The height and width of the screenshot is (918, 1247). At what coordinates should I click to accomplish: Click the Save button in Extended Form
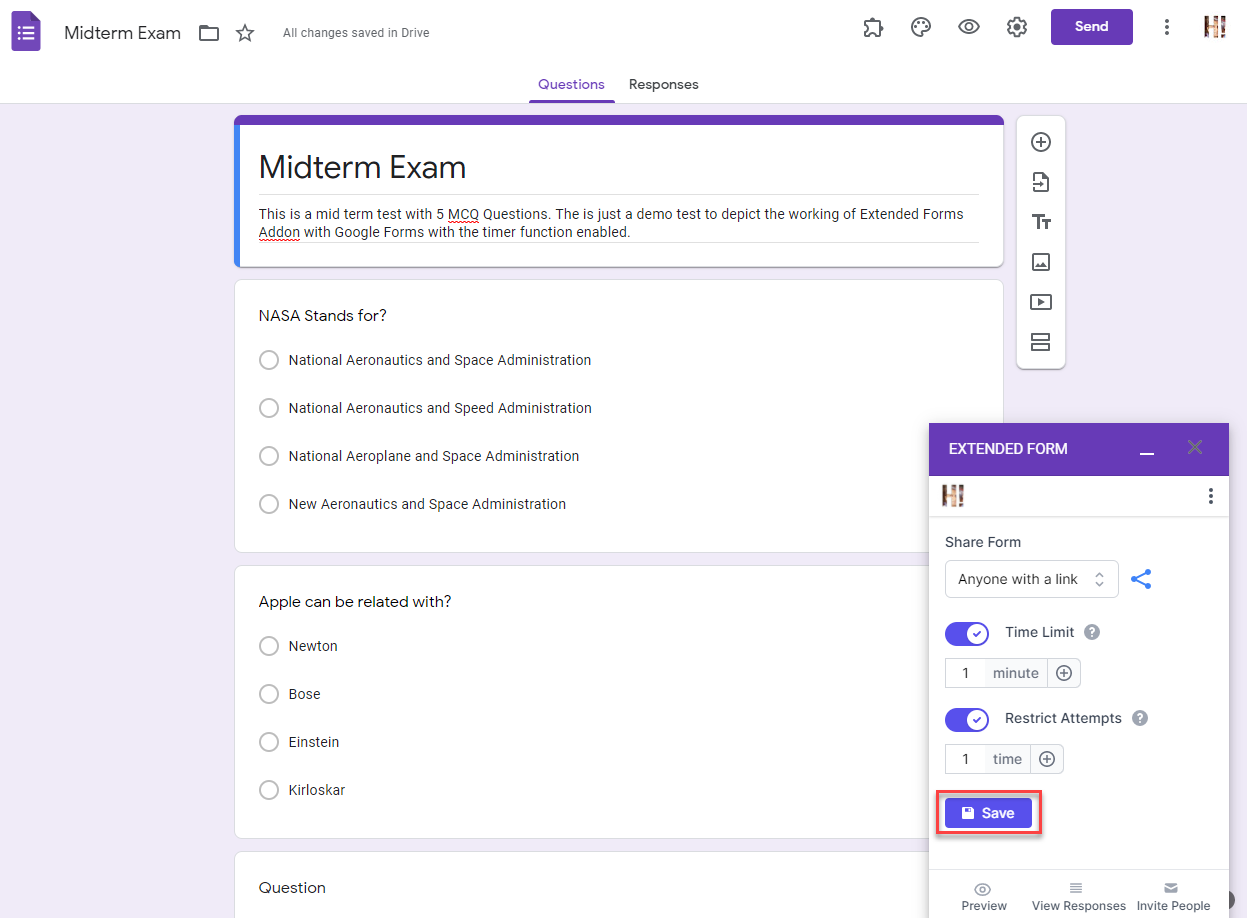988,812
